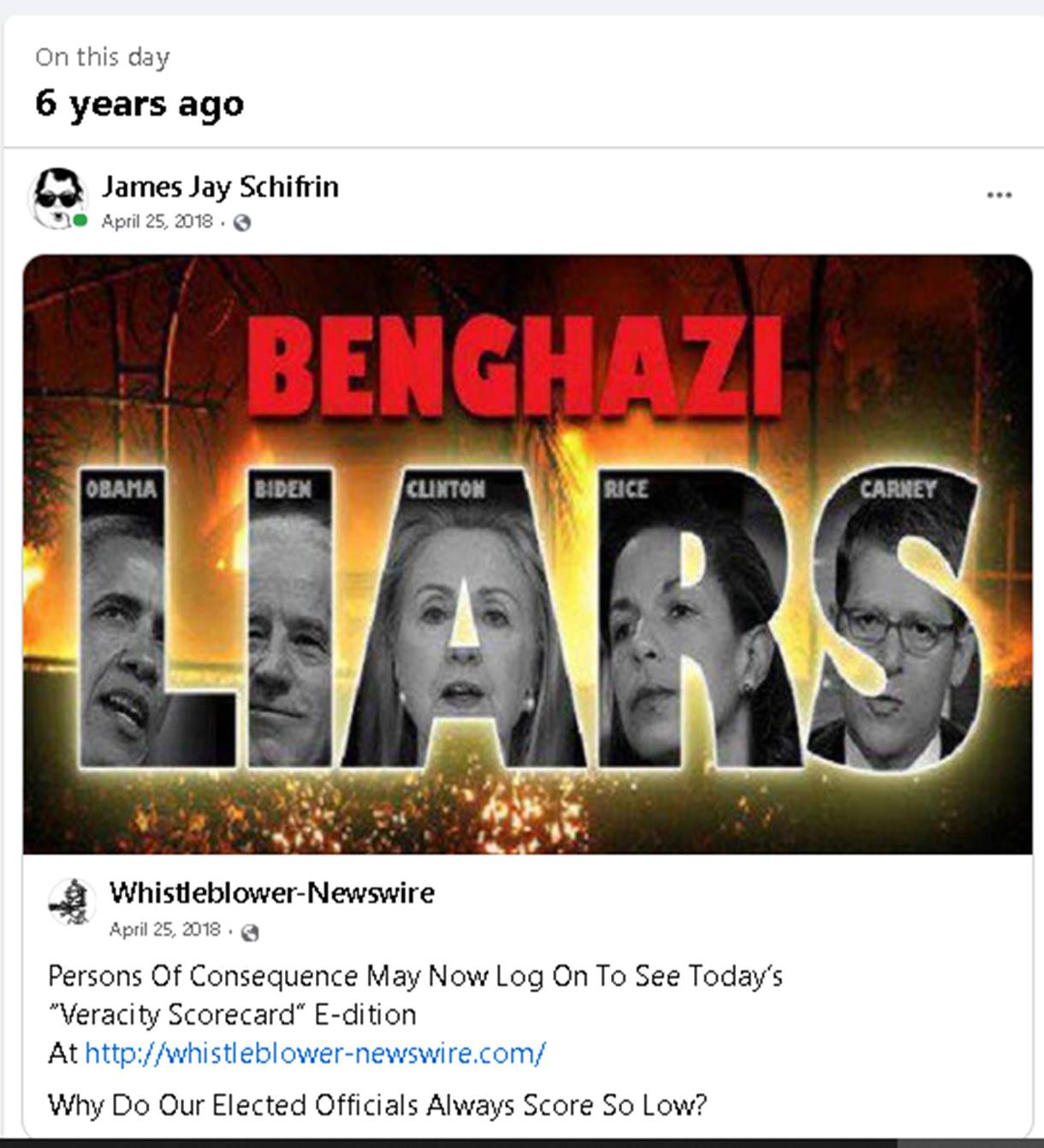Click the 'On this day' label
The height and width of the screenshot is (1148, 1044).
103,57
